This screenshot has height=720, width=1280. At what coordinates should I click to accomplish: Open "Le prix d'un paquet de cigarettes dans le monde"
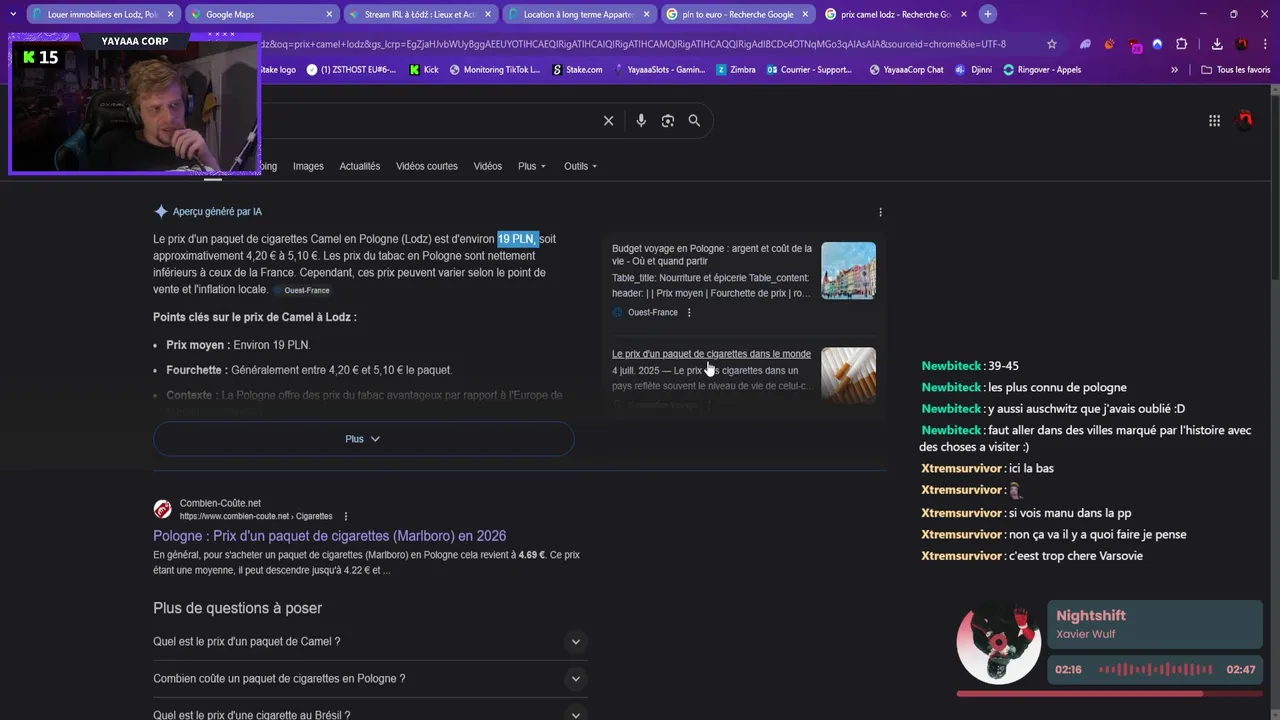click(x=711, y=354)
